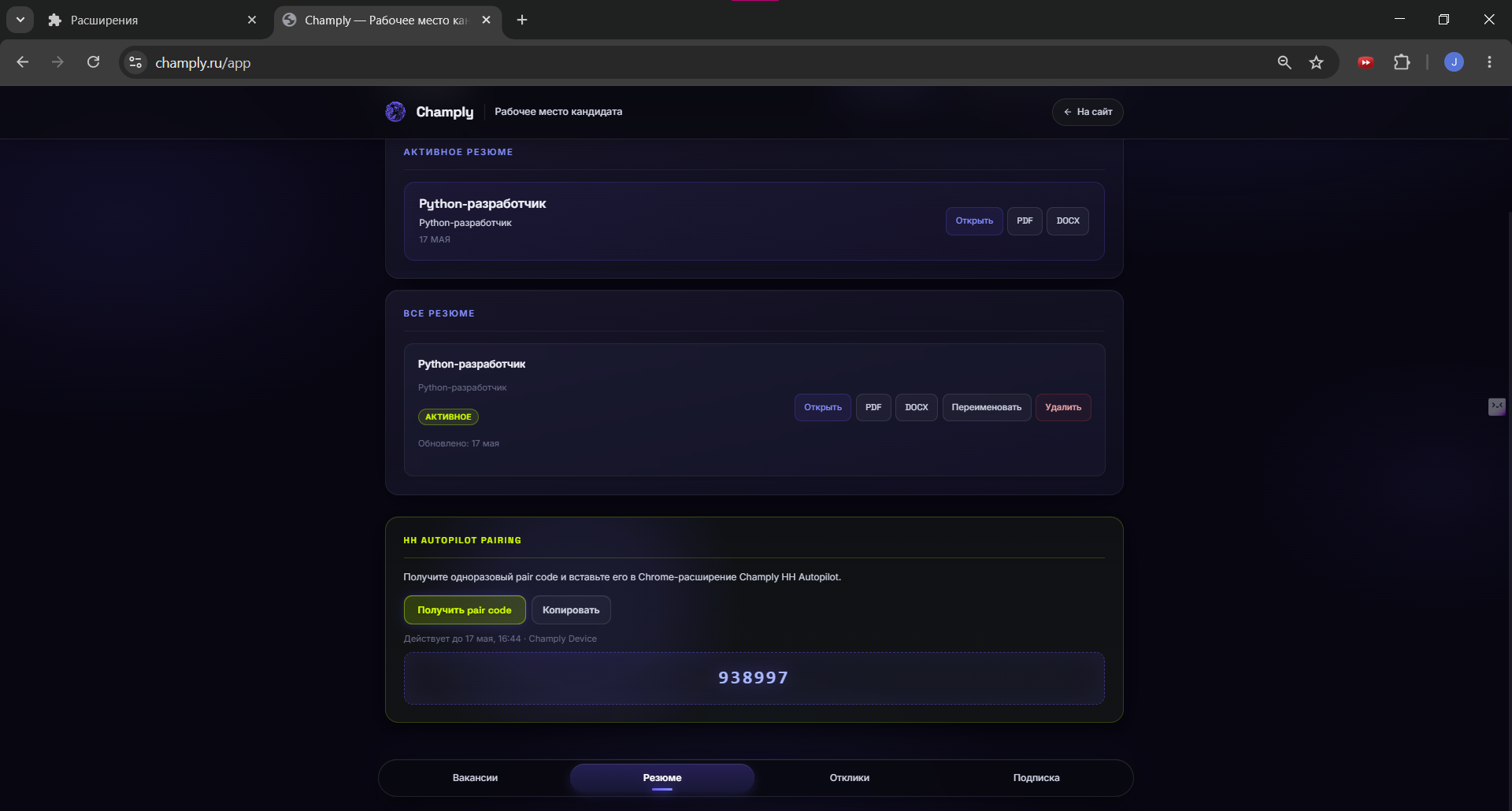This screenshot has height=811, width=1512.
Task: Click the browser forward arrow
Action: [x=57, y=62]
